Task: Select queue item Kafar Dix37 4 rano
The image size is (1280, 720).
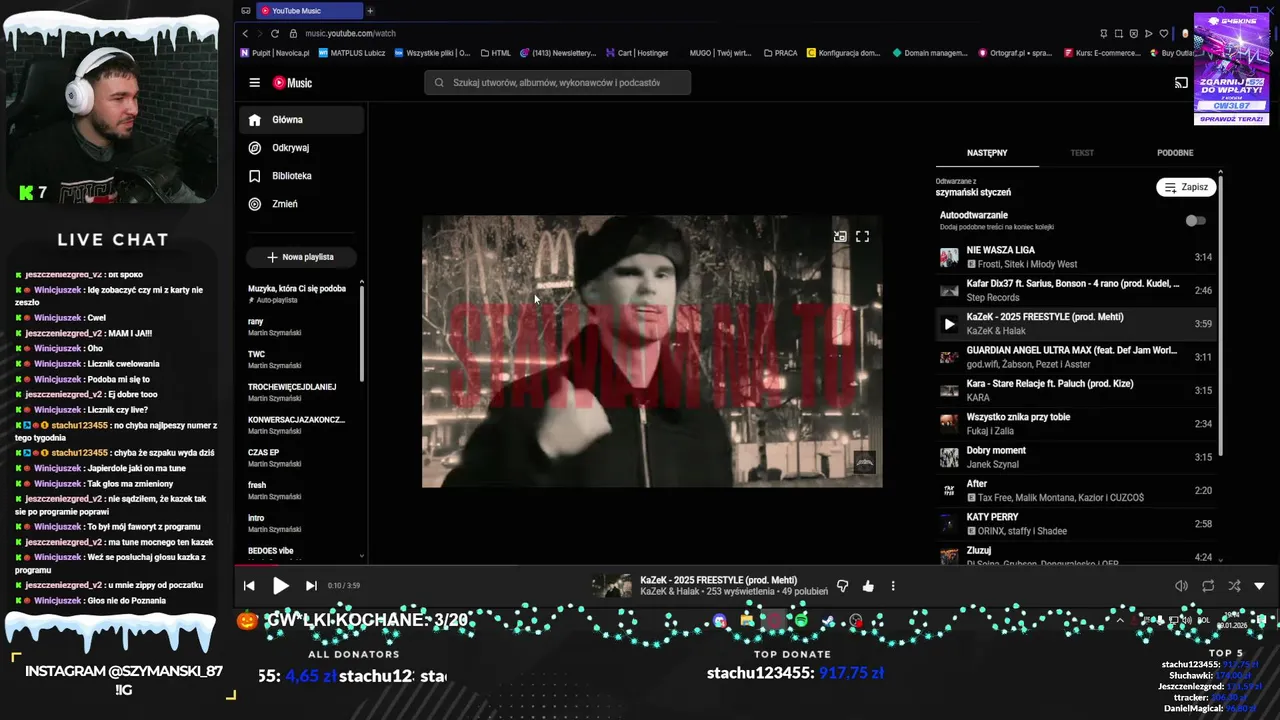Action: (x=1077, y=290)
